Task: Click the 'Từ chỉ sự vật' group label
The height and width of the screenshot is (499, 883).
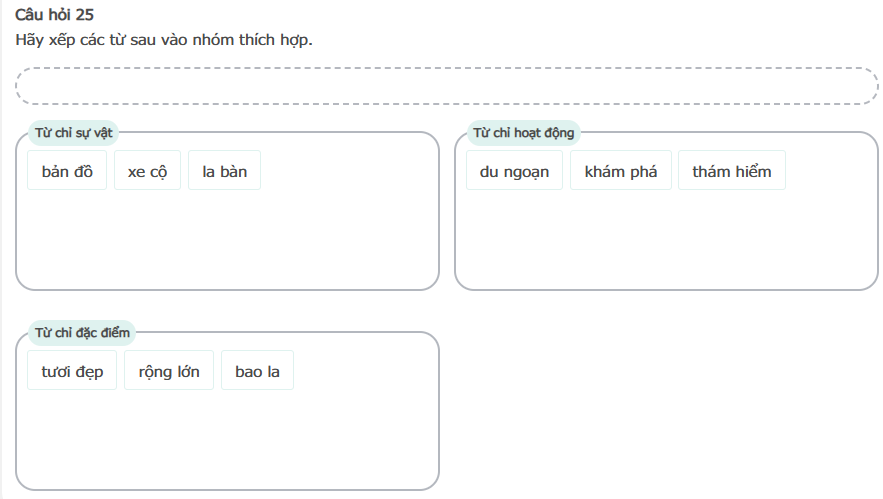Action: 74,133
